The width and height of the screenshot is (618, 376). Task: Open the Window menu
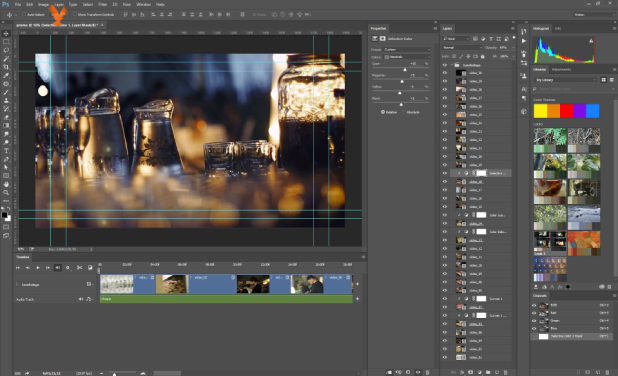click(x=143, y=4)
